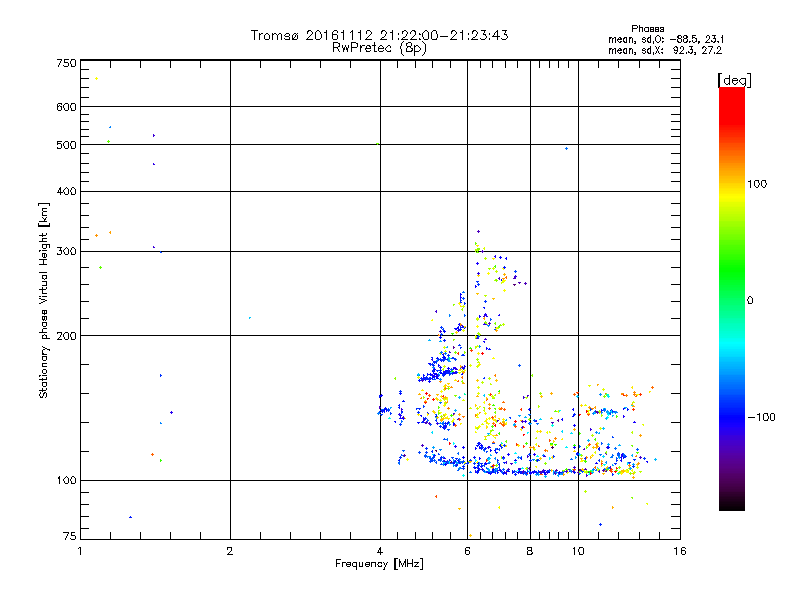Image resolution: width=800 pixels, height=600 pixels.
Task: Click the colorbar tick label "0"
Action: click(x=750, y=301)
